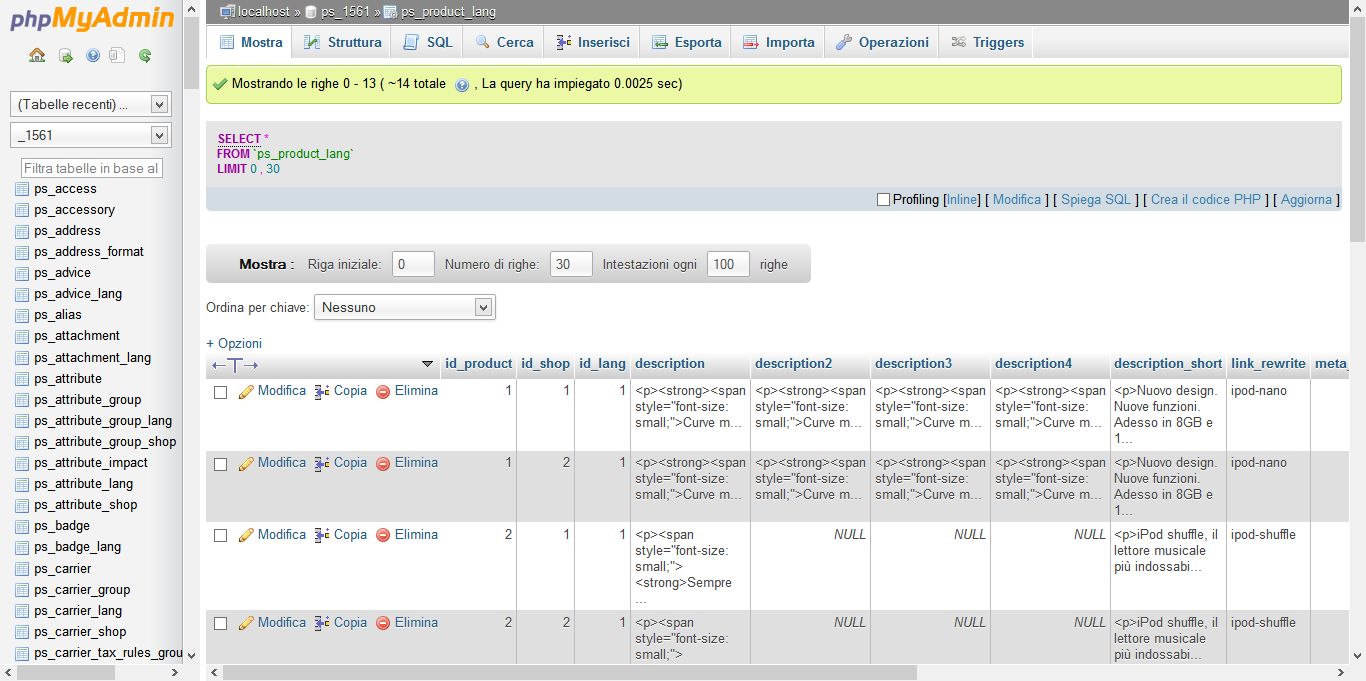Click red delete icon for first row

[383, 392]
